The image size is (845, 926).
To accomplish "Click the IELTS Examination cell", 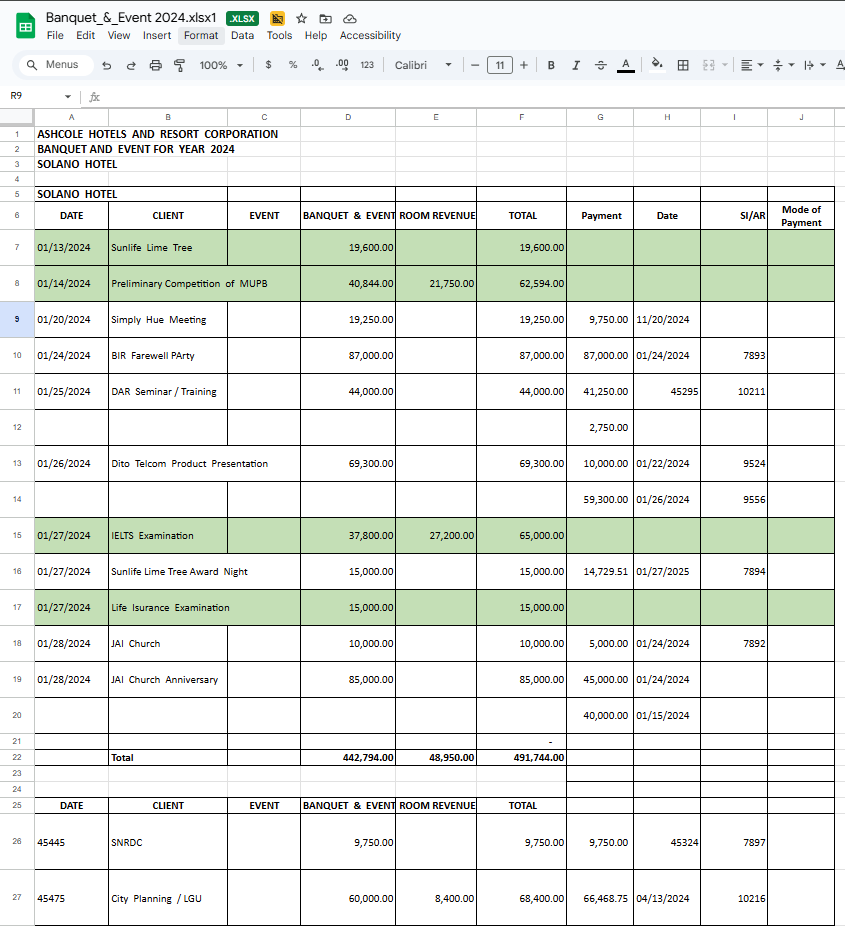I will (168, 536).
